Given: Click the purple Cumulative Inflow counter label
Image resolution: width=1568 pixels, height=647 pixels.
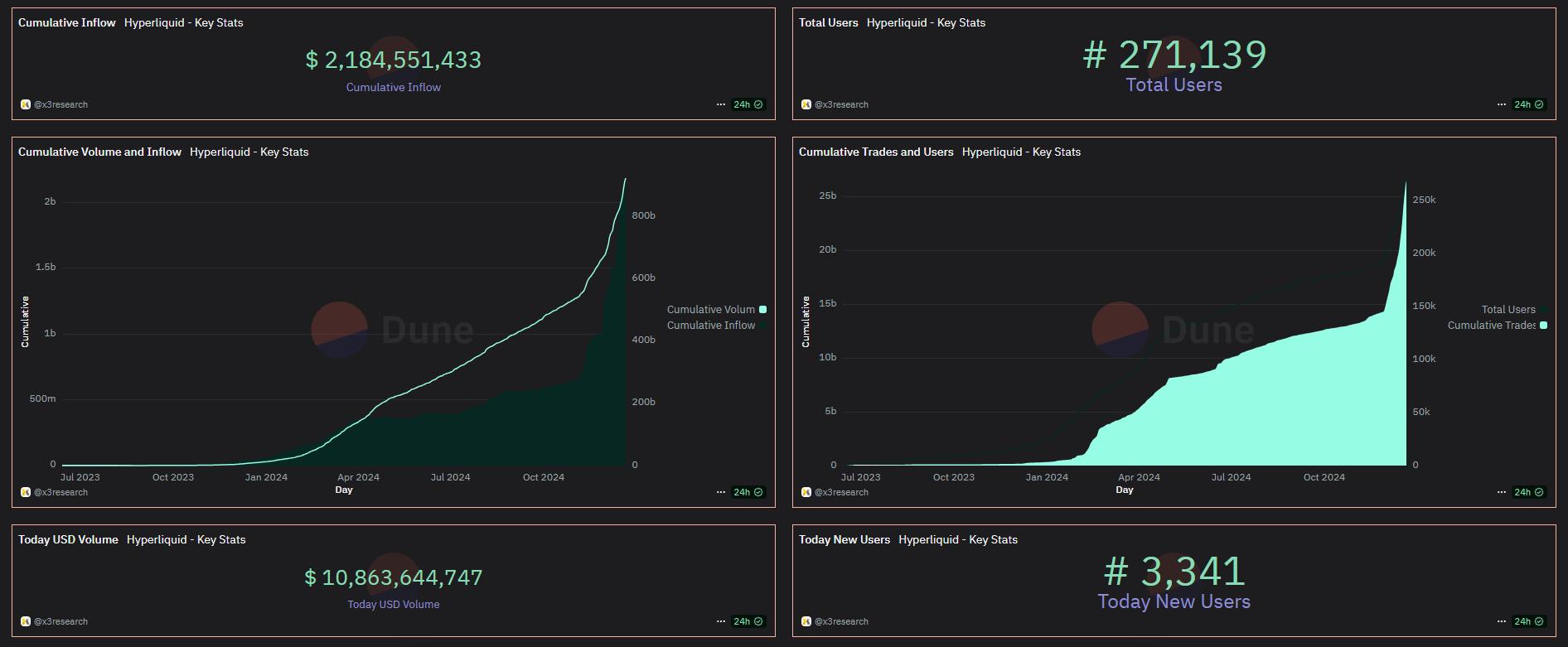Looking at the screenshot, I should pyautogui.click(x=394, y=87).
